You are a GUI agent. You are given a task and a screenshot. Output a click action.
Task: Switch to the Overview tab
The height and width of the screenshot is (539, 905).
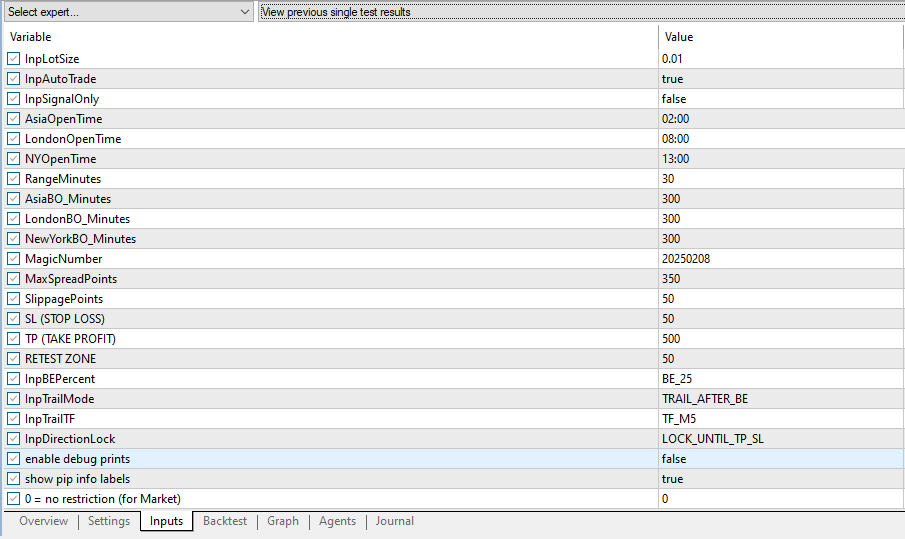click(43, 521)
